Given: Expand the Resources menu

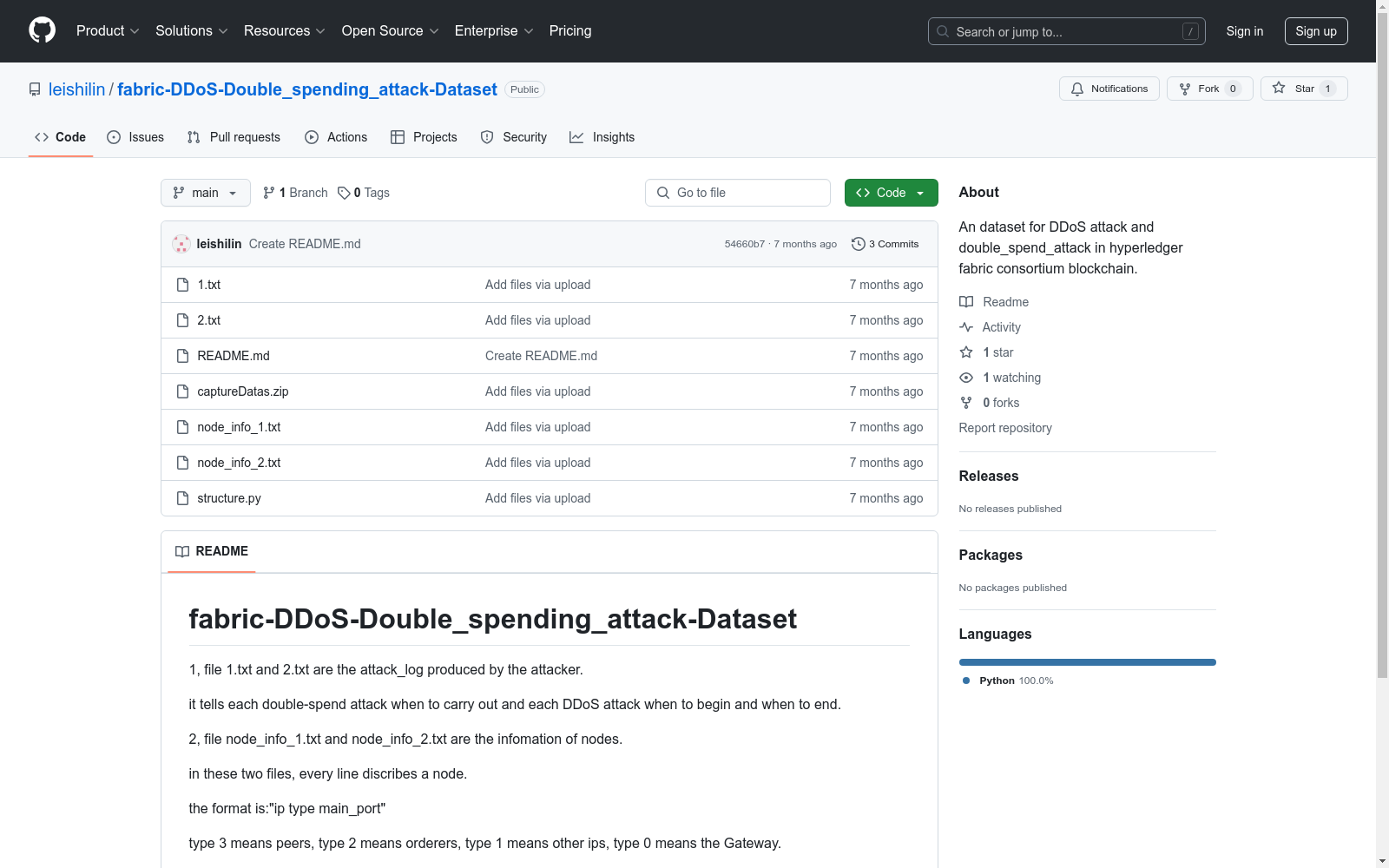Looking at the screenshot, I should pos(285,31).
